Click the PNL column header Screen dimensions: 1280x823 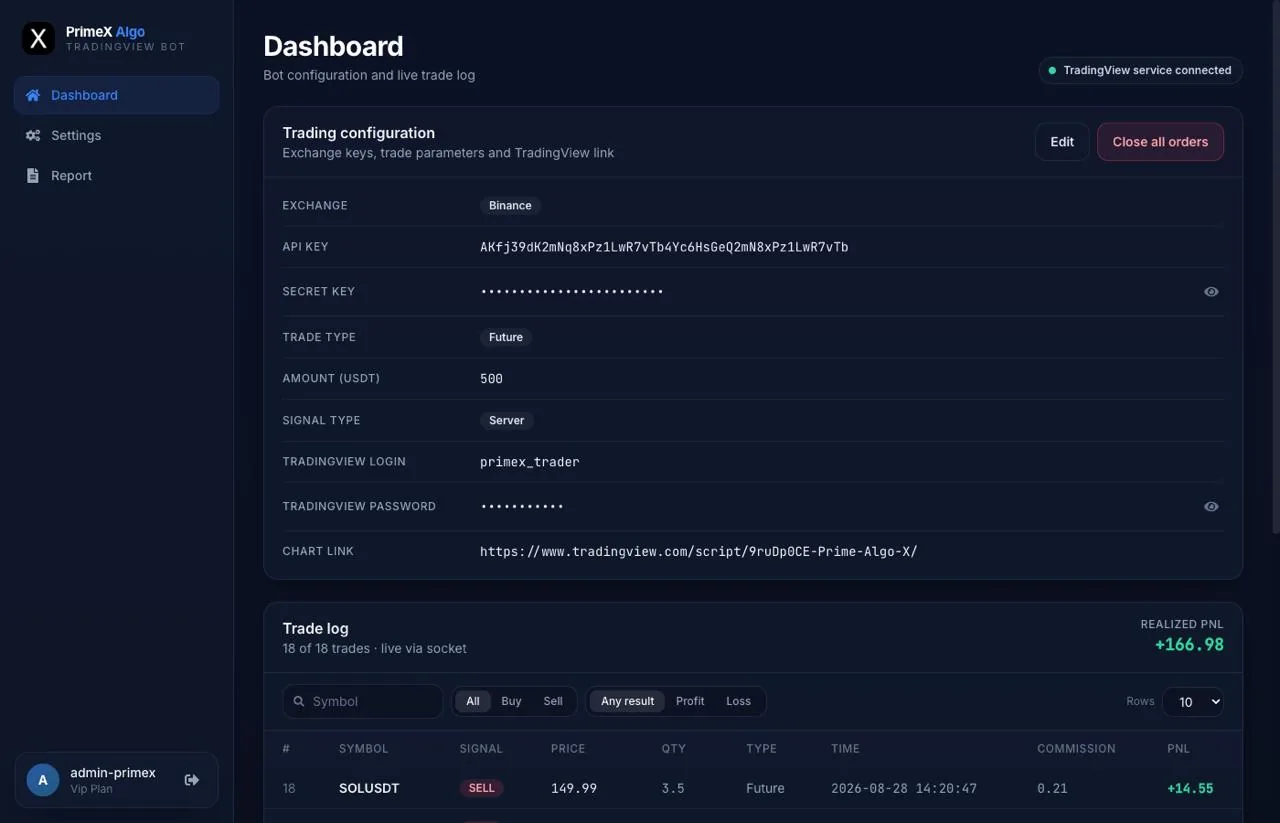(x=1178, y=748)
